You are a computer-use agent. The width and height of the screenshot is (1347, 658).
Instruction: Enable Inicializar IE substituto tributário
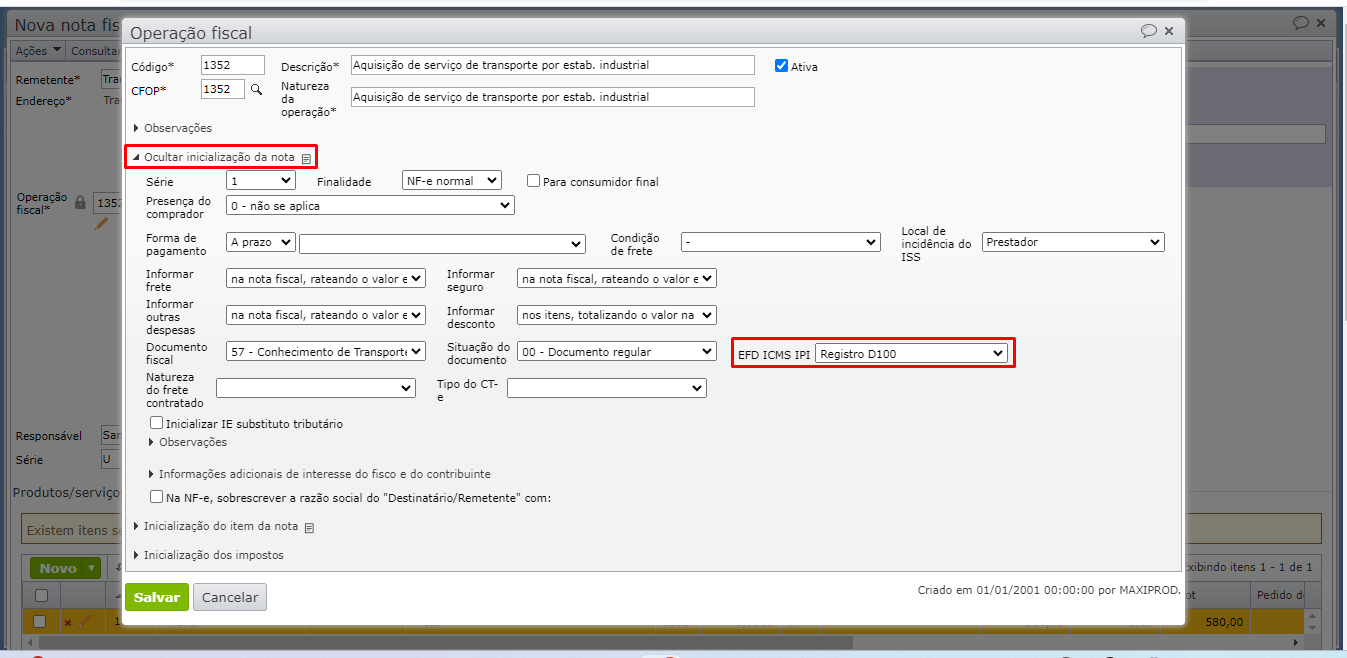click(x=156, y=423)
